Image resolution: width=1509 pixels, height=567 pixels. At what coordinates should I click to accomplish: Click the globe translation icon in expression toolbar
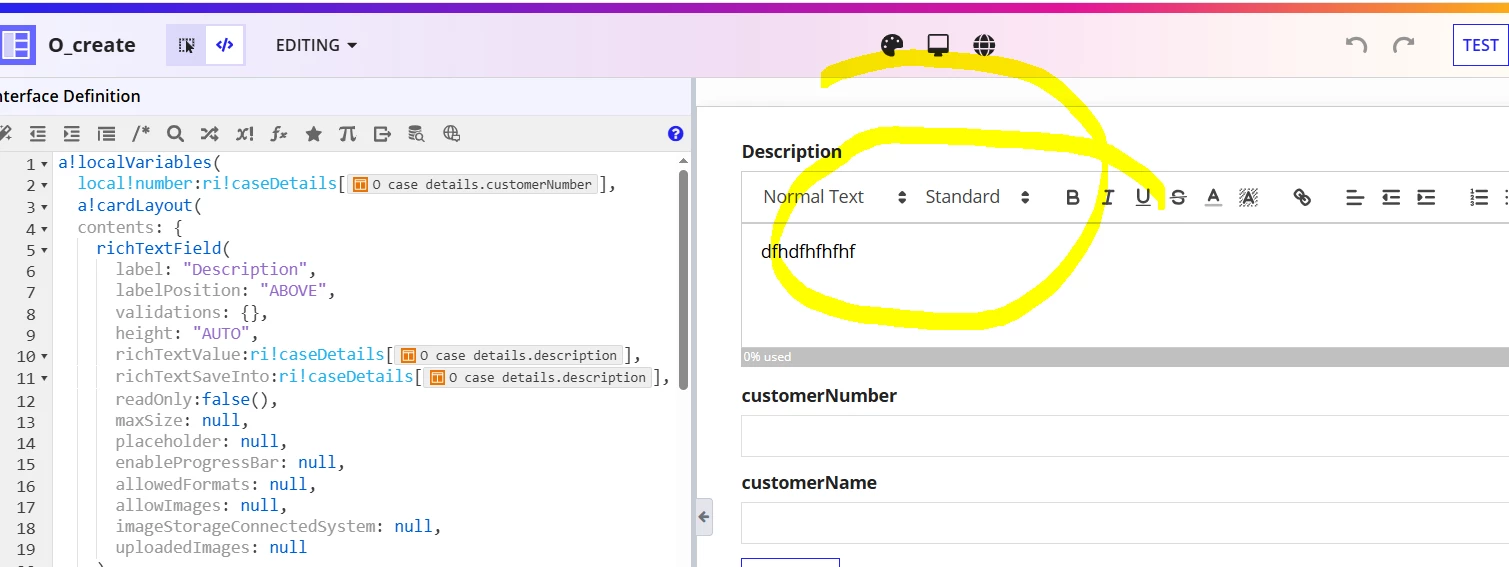451,133
